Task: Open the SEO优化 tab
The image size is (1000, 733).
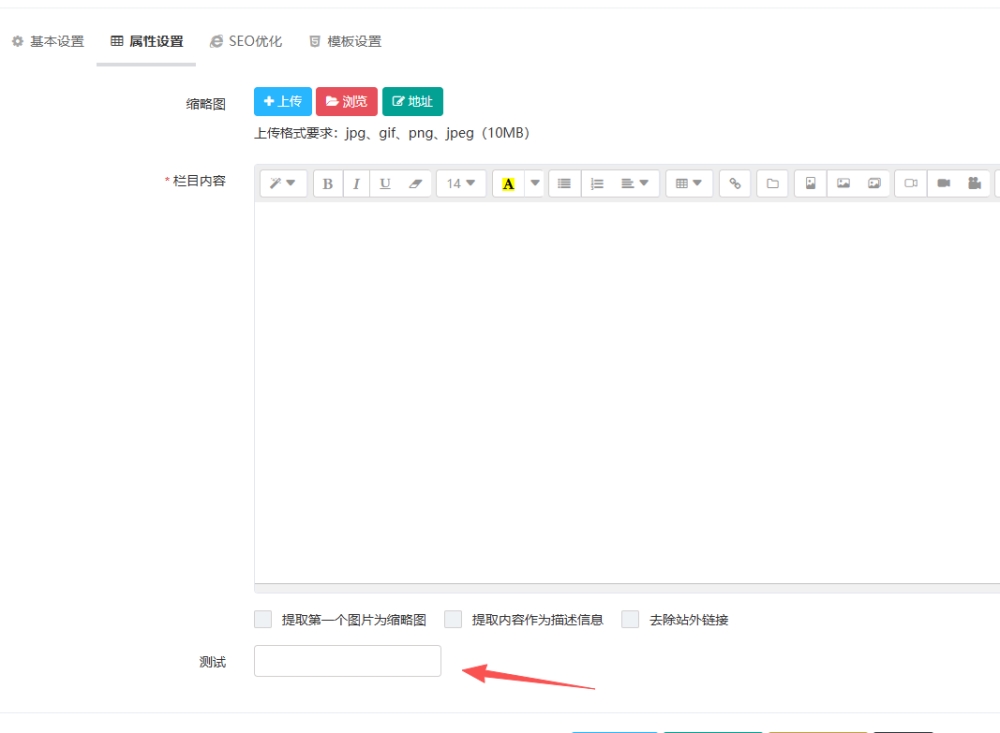Action: click(x=246, y=42)
